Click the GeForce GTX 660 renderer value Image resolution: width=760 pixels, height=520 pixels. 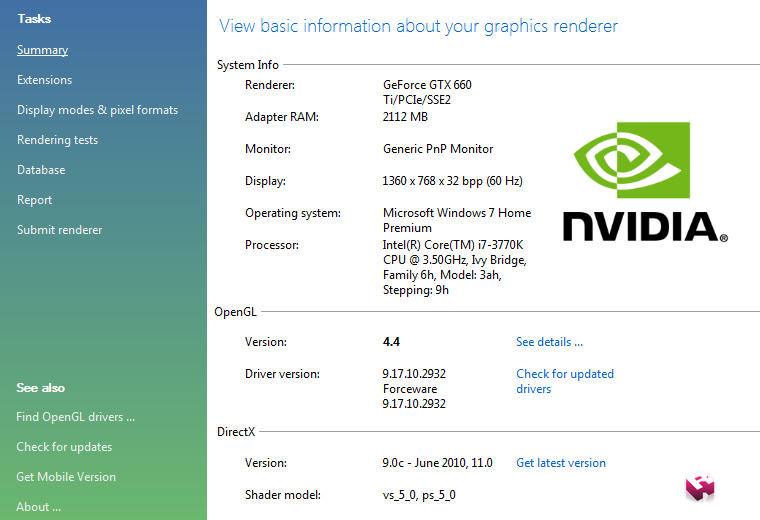(x=427, y=92)
